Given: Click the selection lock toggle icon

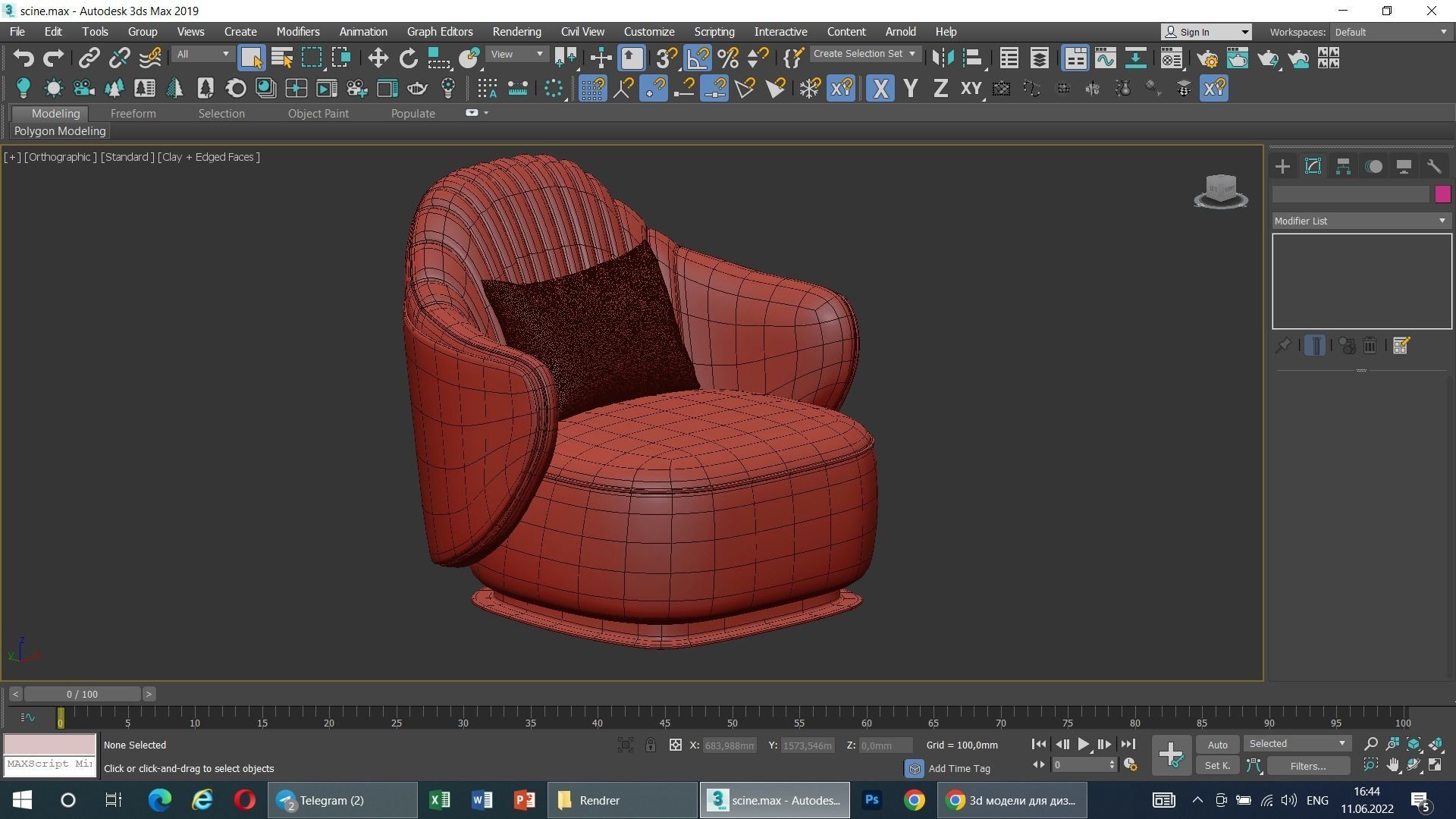Looking at the screenshot, I should pyautogui.click(x=651, y=745).
